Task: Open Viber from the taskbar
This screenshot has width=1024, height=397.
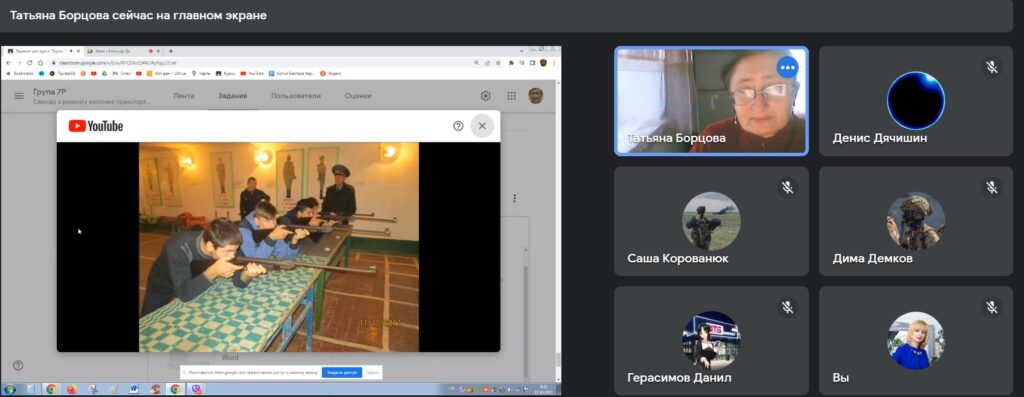Action: (196, 389)
